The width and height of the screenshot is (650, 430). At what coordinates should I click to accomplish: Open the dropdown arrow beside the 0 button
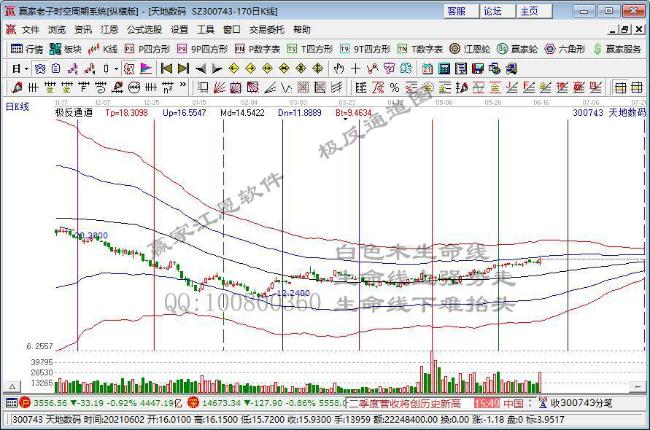116,69
